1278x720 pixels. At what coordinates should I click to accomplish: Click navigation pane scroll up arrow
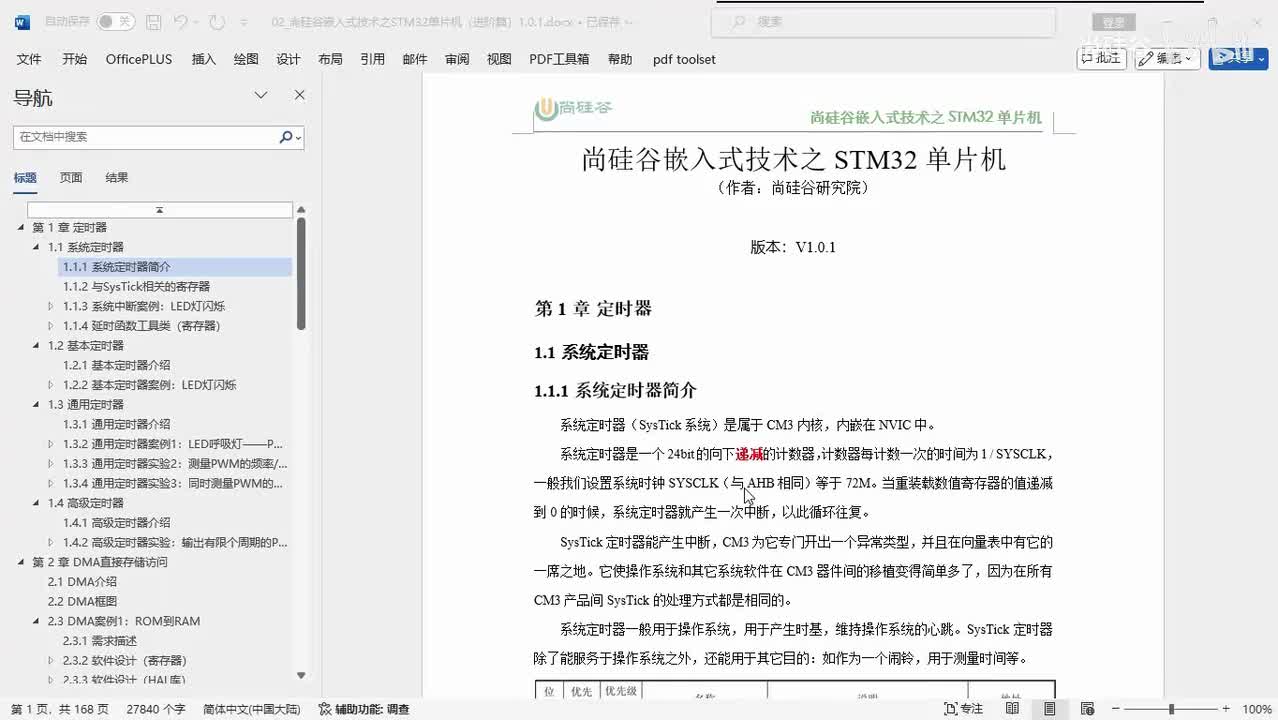click(x=301, y=210)
